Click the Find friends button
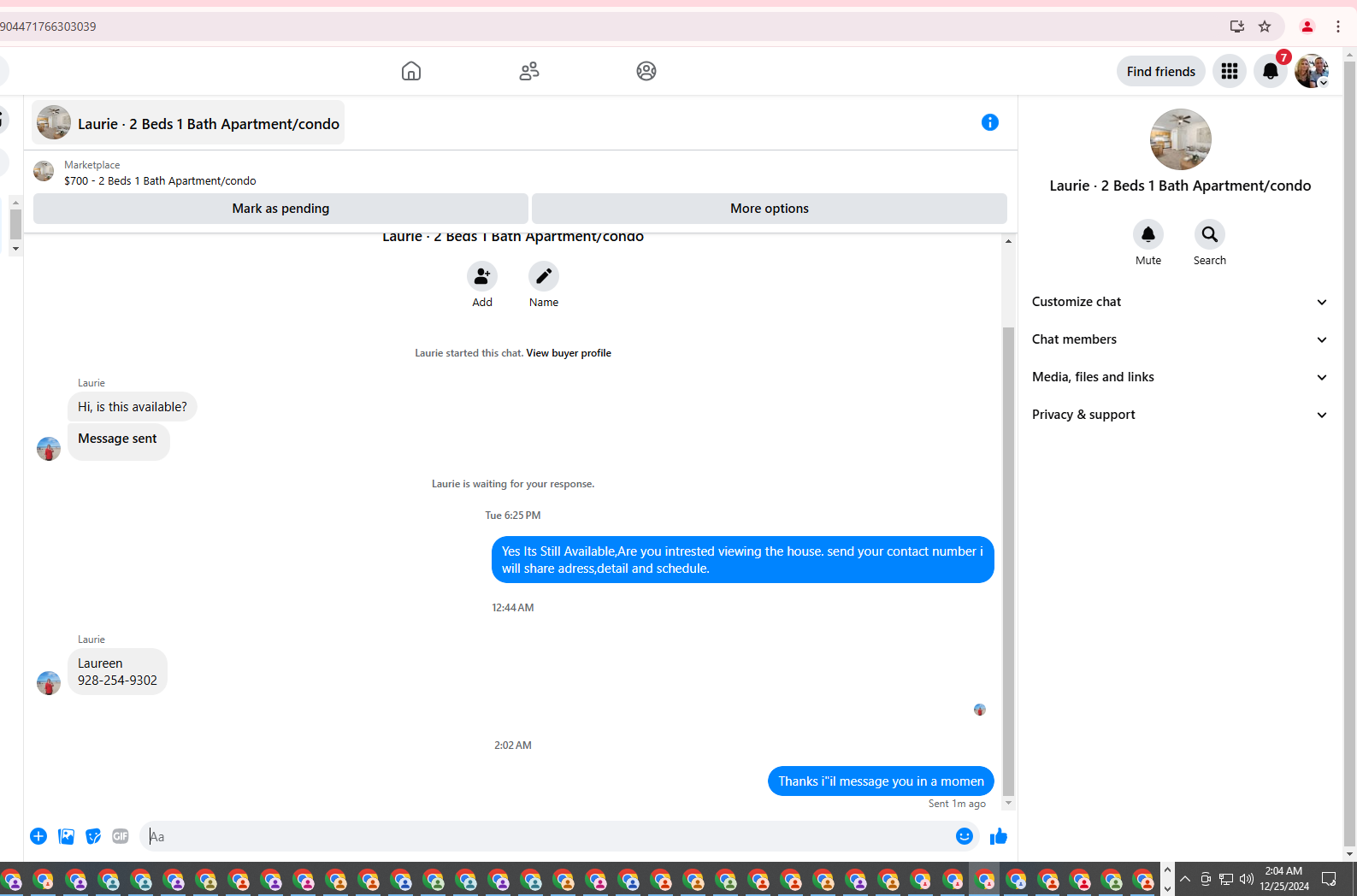The image size is (1357, 896). (x=1161, y=72)
